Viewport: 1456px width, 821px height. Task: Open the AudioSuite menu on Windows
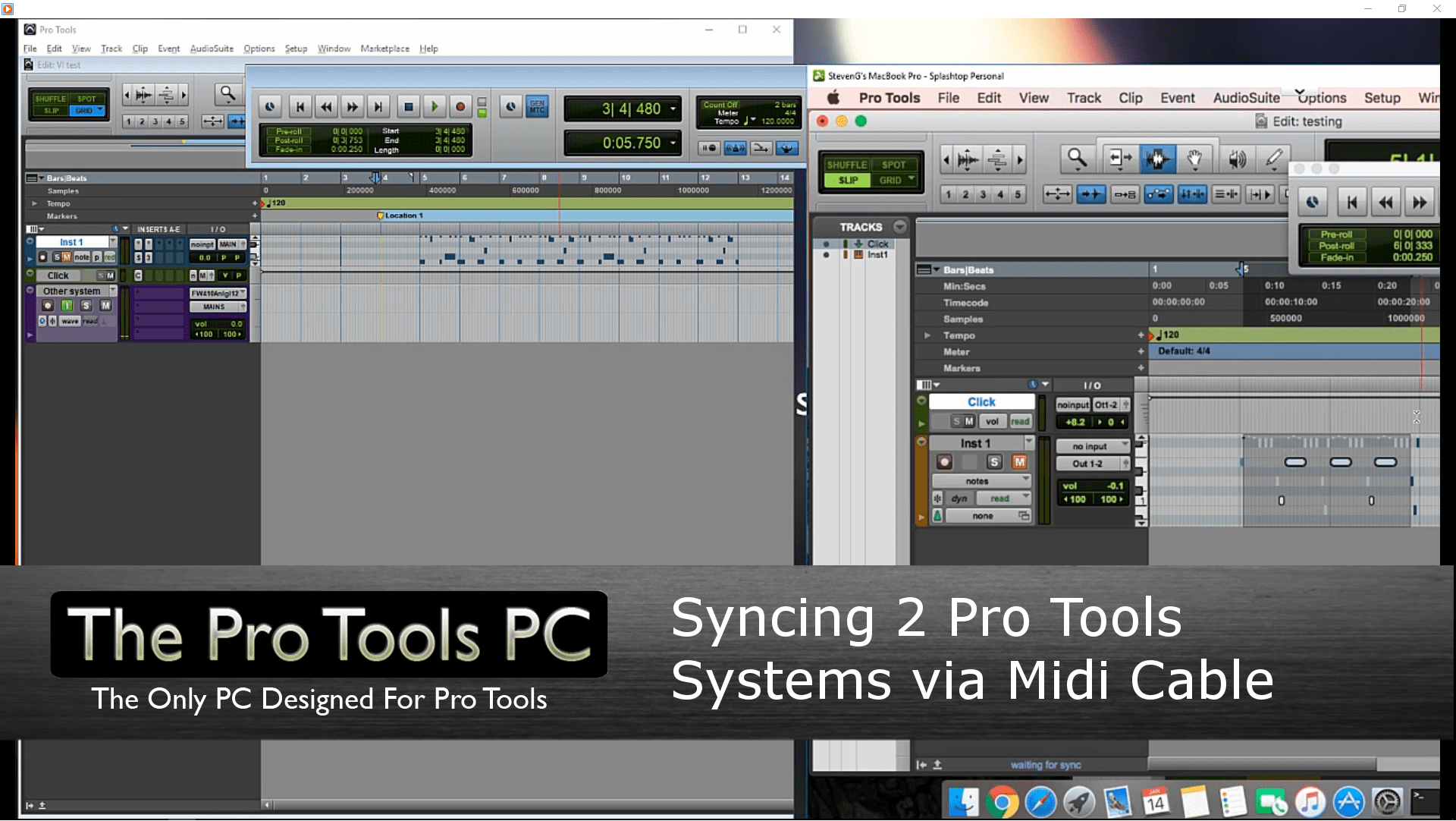click(x=212, y=49)
